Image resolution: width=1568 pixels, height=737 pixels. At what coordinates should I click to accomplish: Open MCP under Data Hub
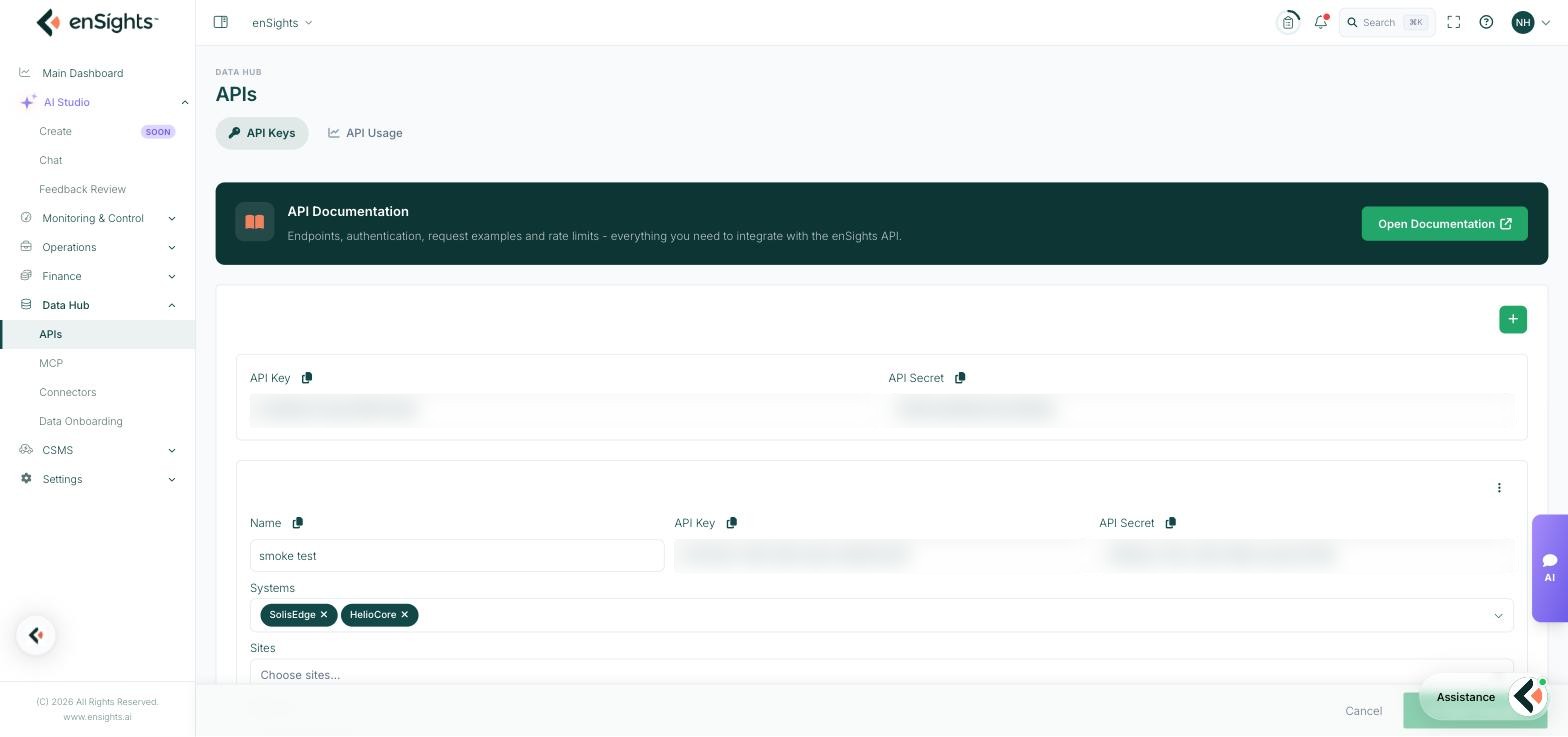51,363
